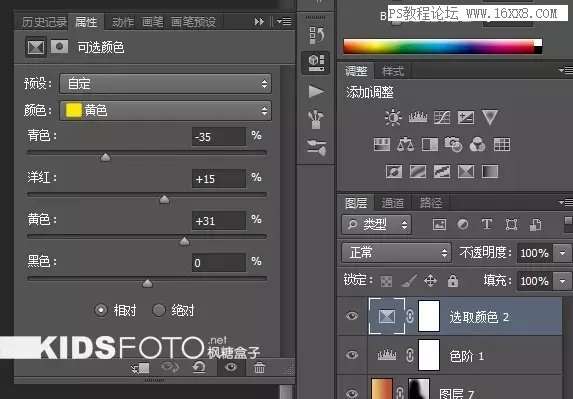This screenshot has width=573, height=399.
Task: Reset adjustment to defaults icon
Action: click(x=199, y=368)
